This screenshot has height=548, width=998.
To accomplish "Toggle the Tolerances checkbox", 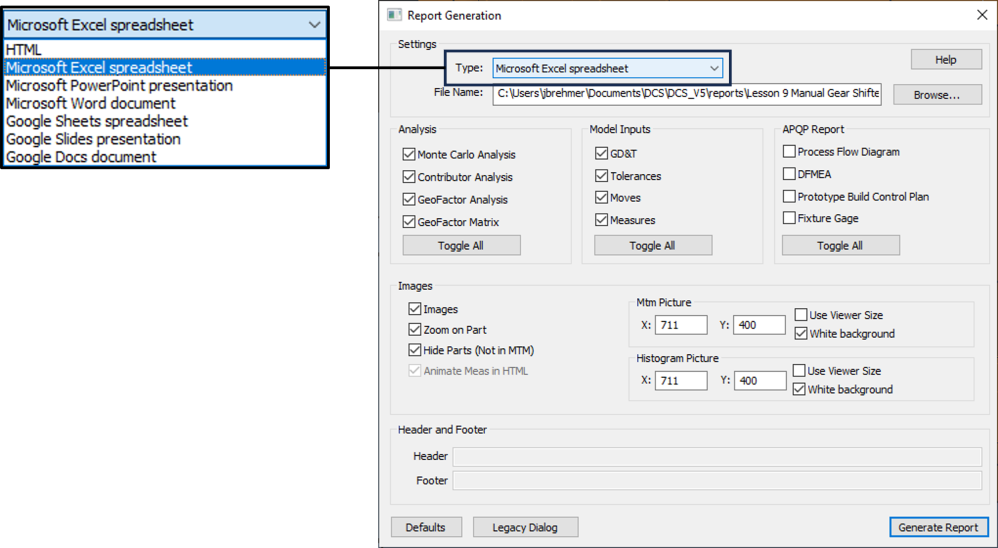I will (x=601, y=176).
